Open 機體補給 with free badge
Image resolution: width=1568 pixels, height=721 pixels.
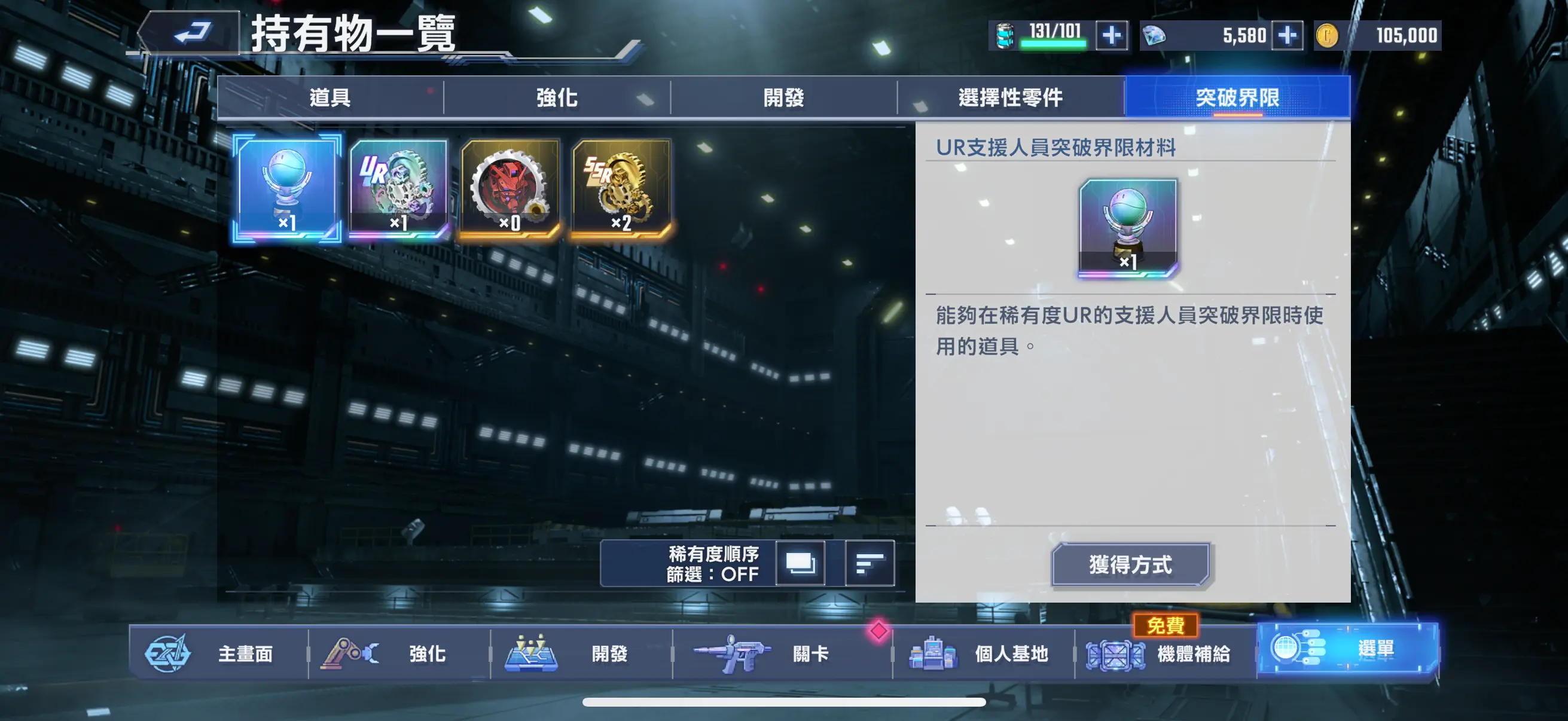[1165, 653]
